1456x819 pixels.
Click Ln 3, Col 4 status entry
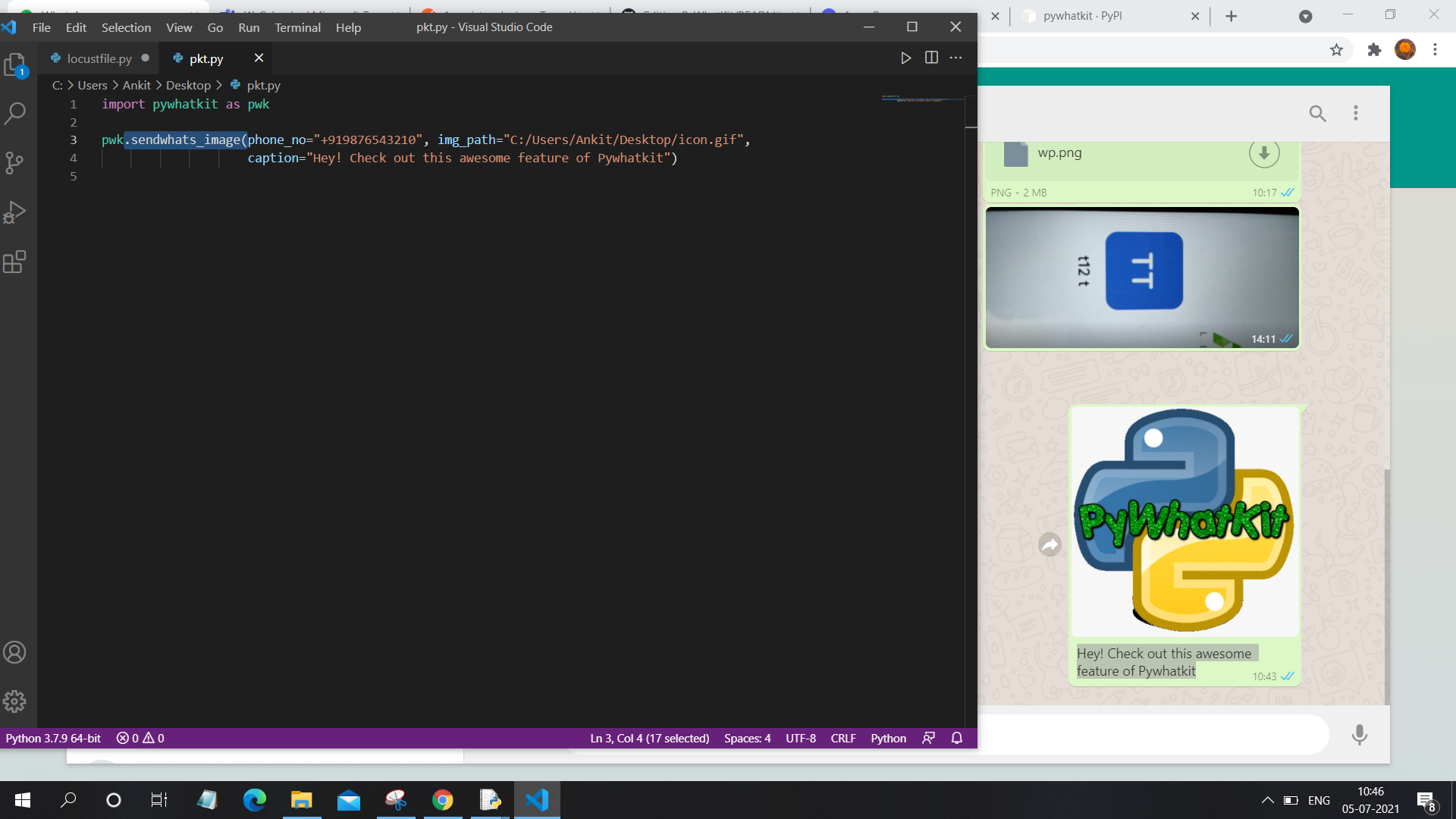click(649, 738)
